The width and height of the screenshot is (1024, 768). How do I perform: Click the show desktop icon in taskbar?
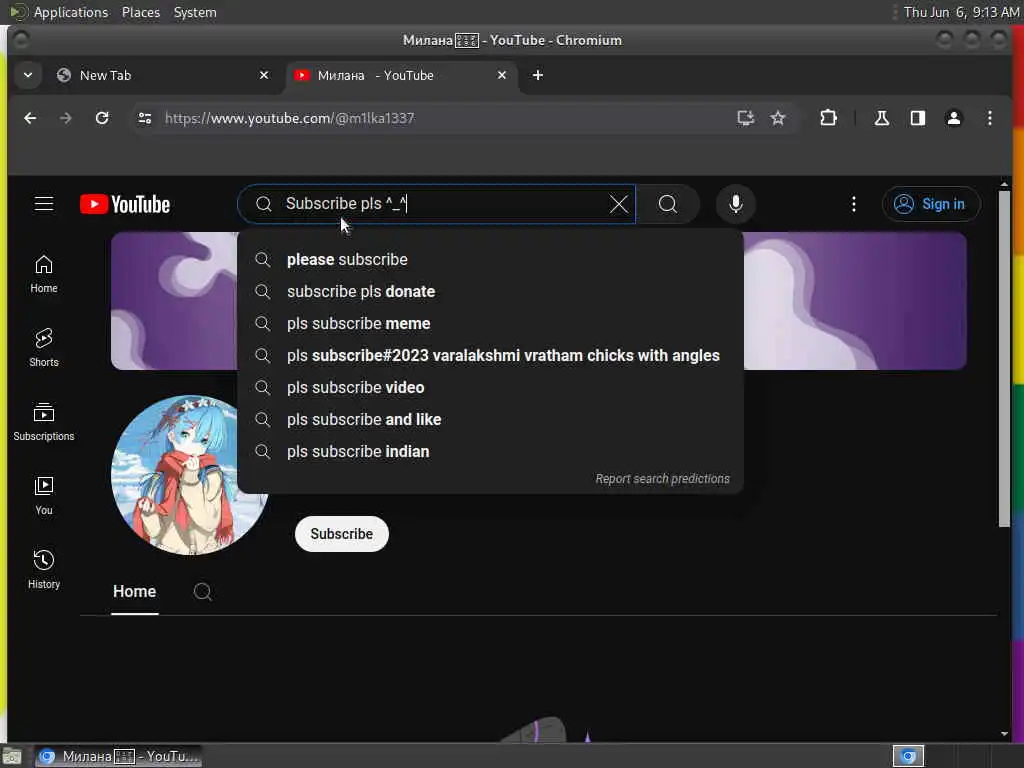[x=12, y=756]
